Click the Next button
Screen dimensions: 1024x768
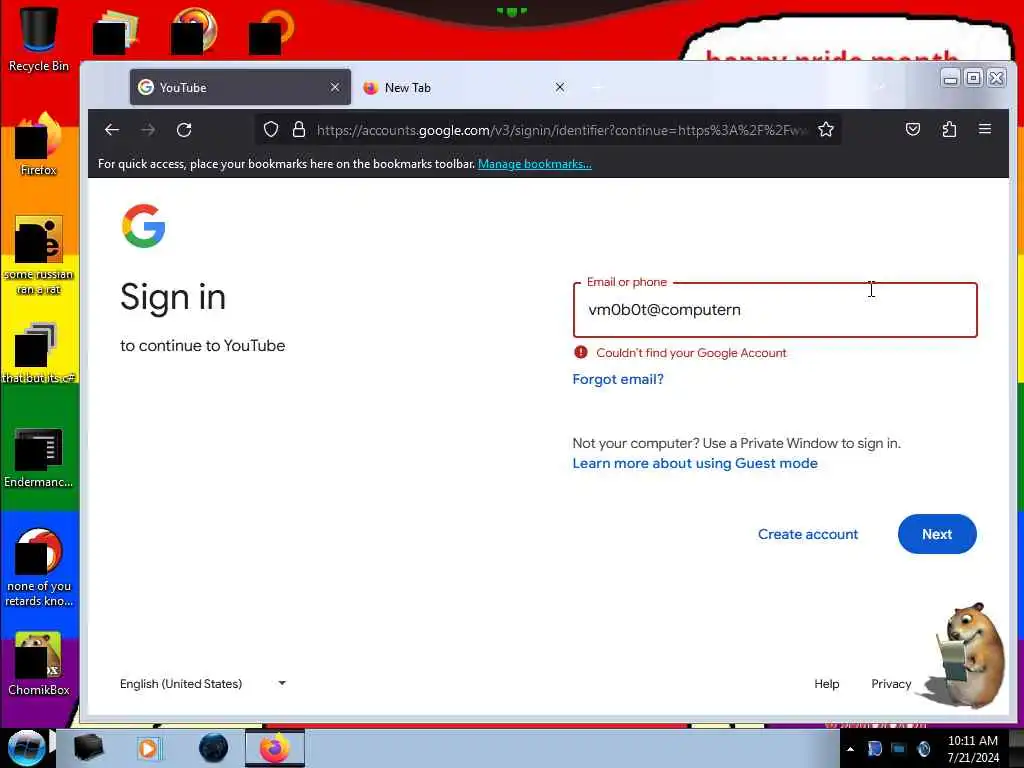tap(937, 534)
